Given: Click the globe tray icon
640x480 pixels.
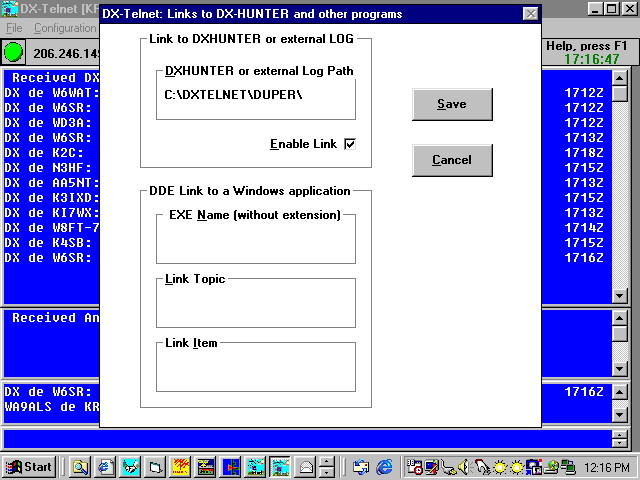Looking at the screenshot, I should coord(552,467).
